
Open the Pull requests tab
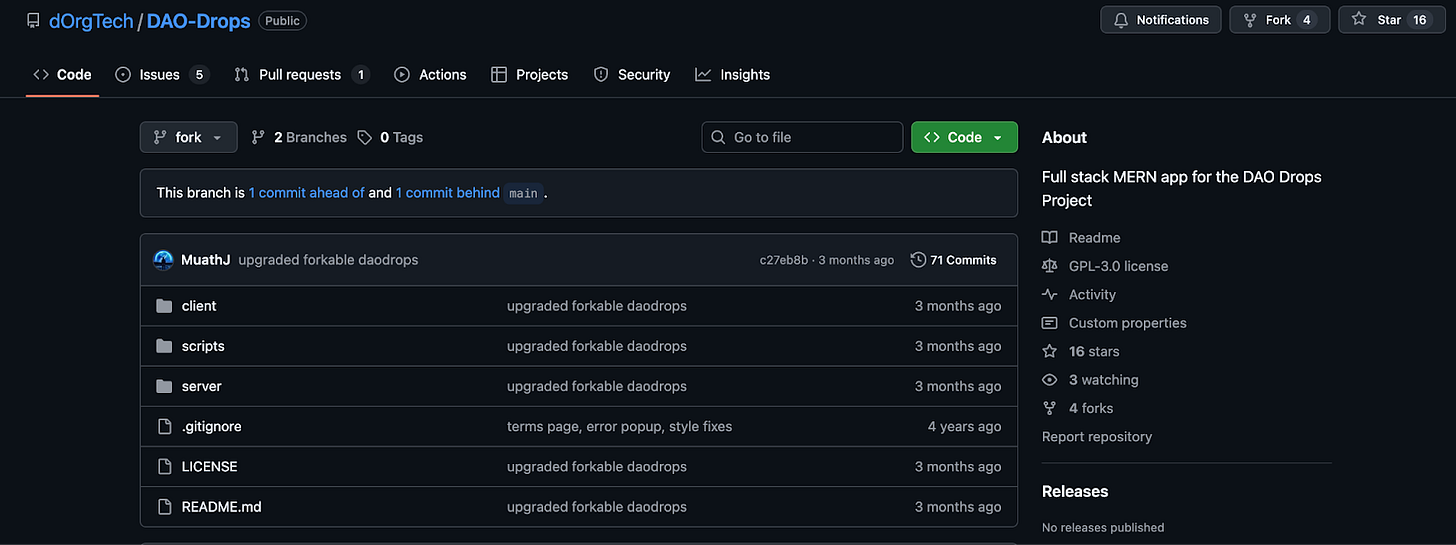tap(302, 75)
